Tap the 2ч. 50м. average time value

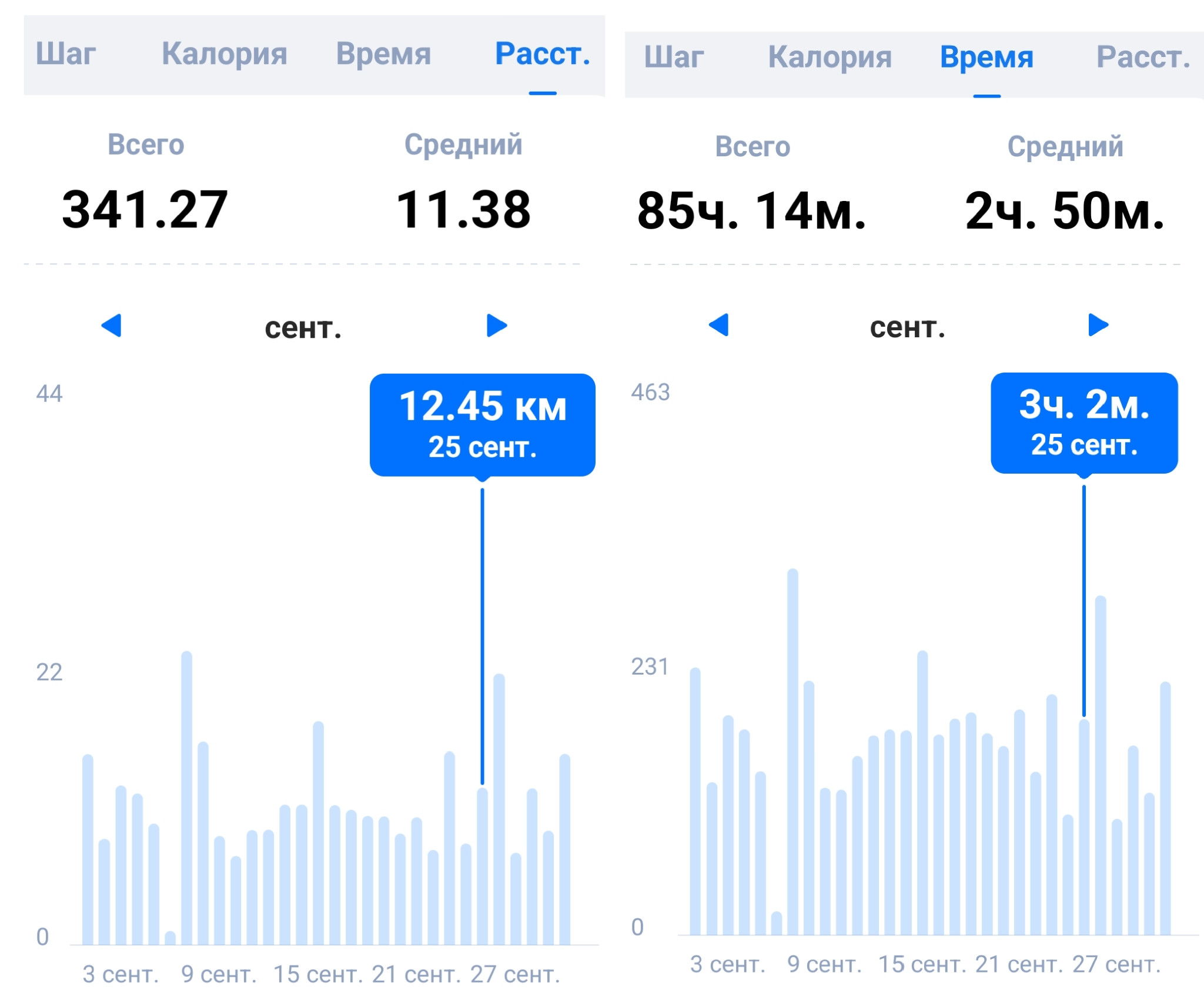[1065, 211]
